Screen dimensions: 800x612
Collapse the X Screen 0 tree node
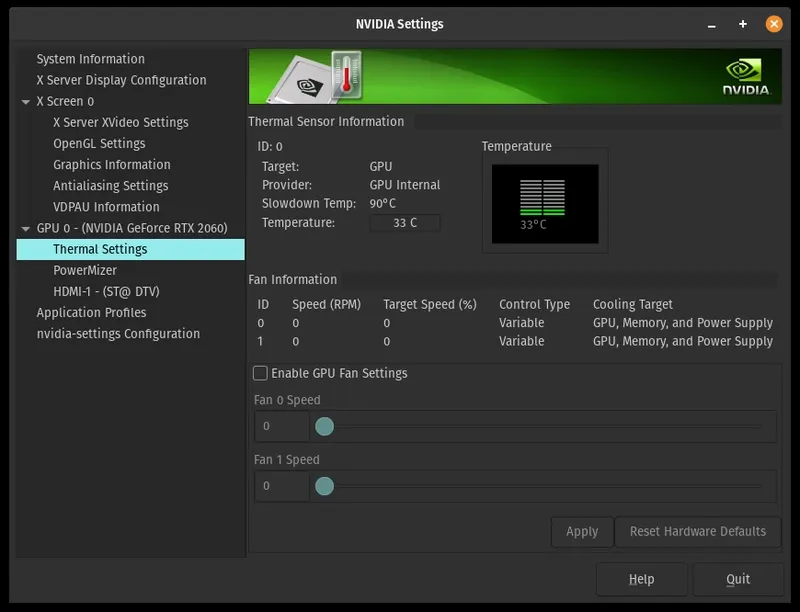(26, 101)
